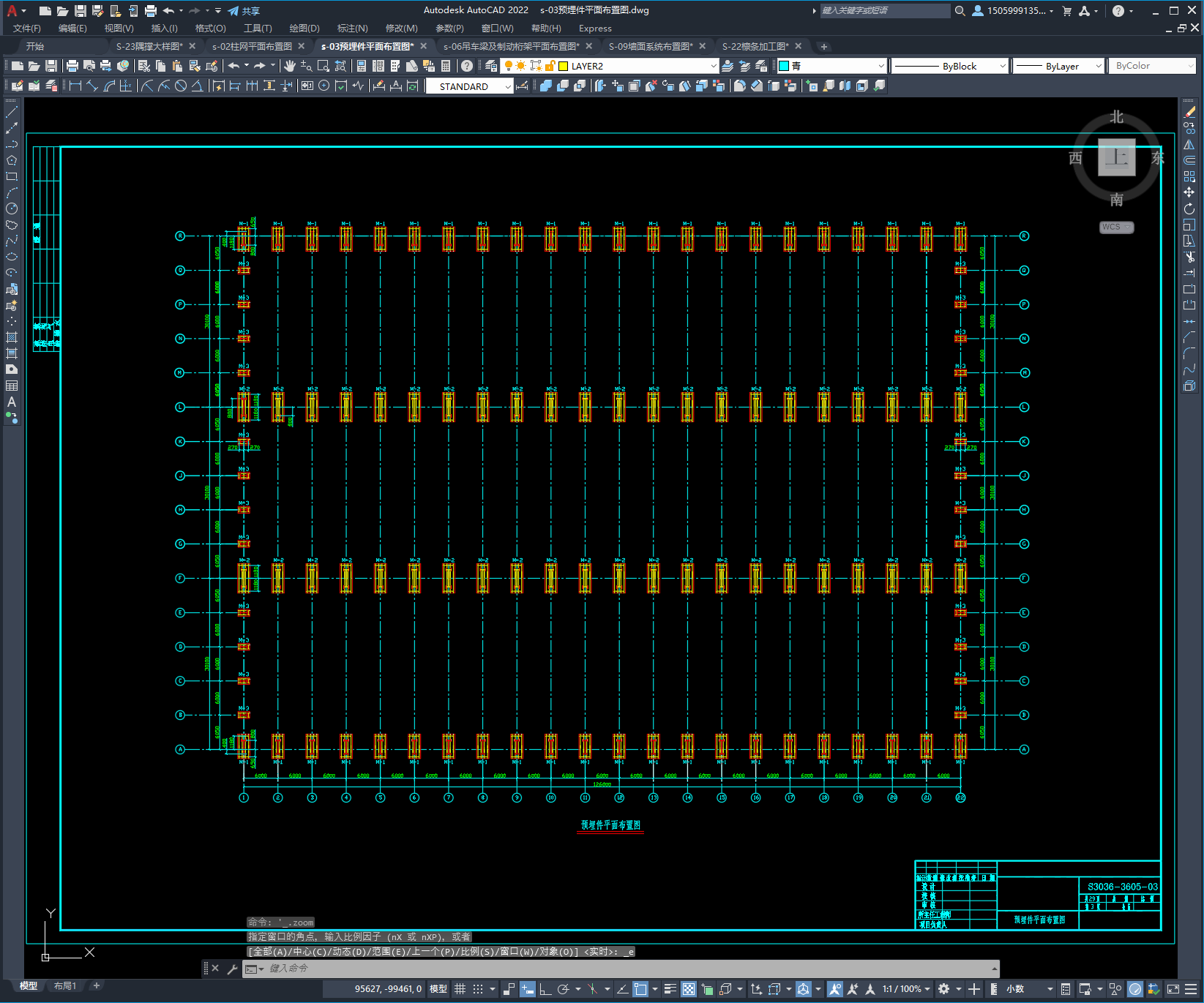Choose the Multiline Text A tool
1204x1003 pixels.
(x=12, y=402)
